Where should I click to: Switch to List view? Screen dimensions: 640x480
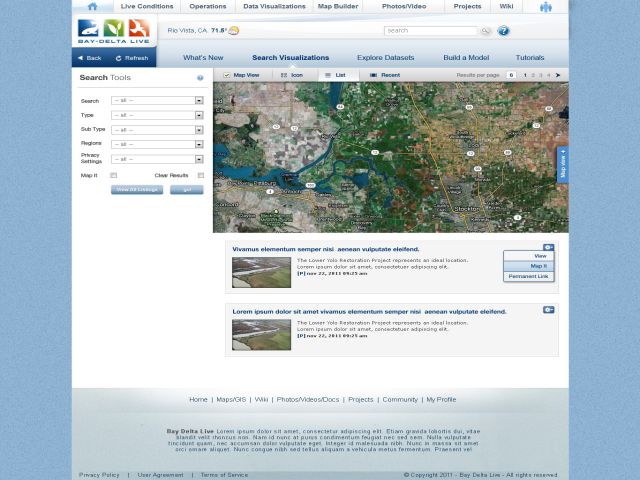point(336,75)
